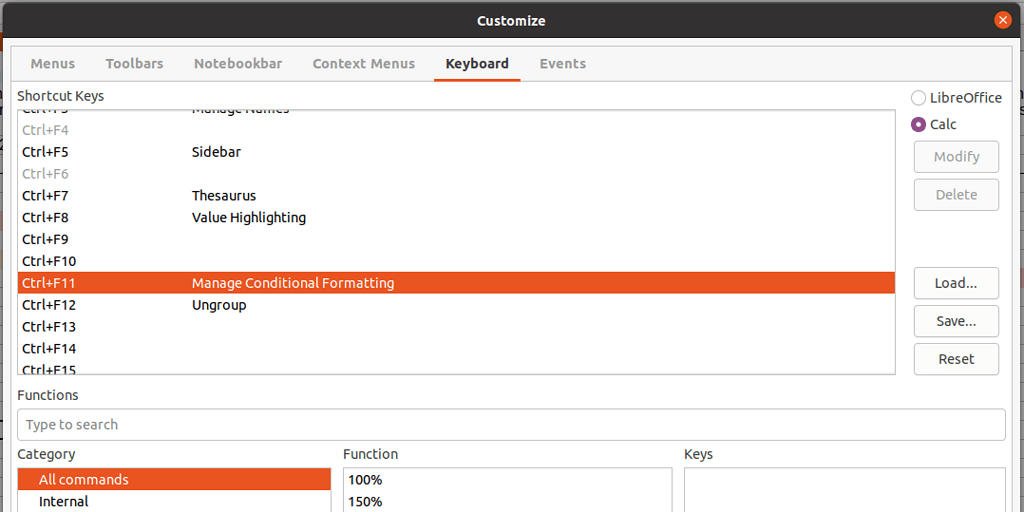Choose the Calc radio option
Screen dimensions: 1024x512
918,125
